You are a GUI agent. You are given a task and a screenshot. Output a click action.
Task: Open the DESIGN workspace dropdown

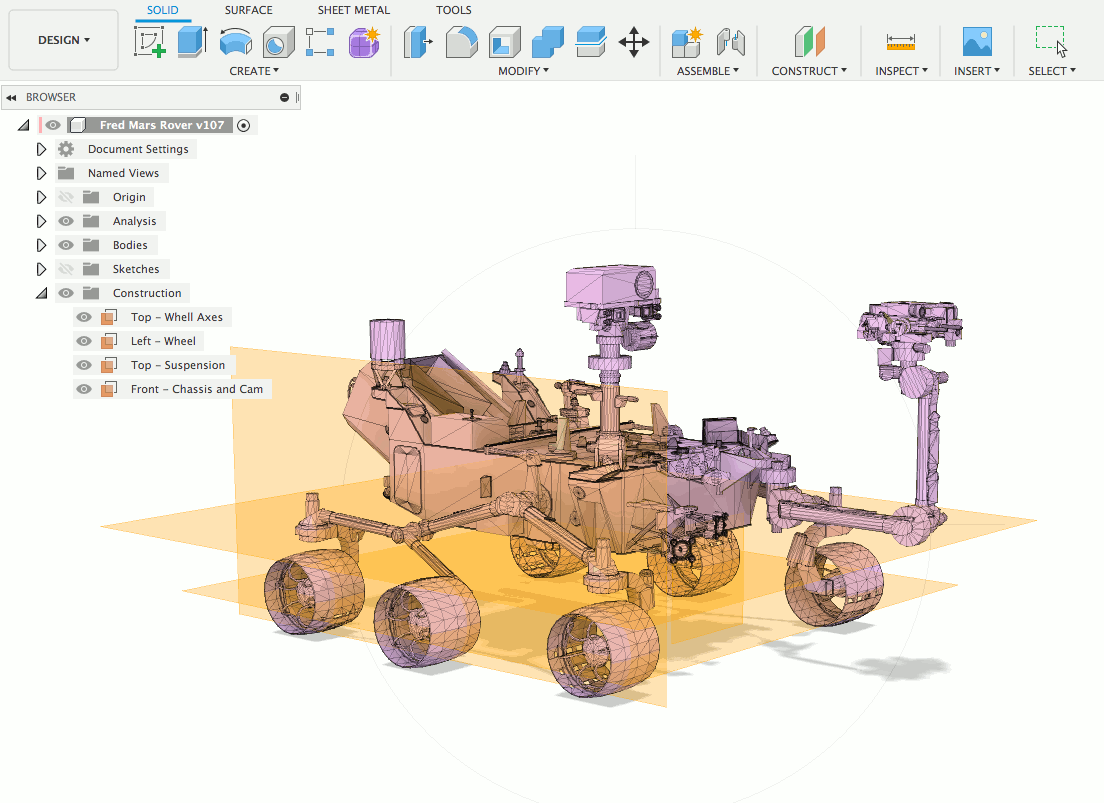click(63, 40)
